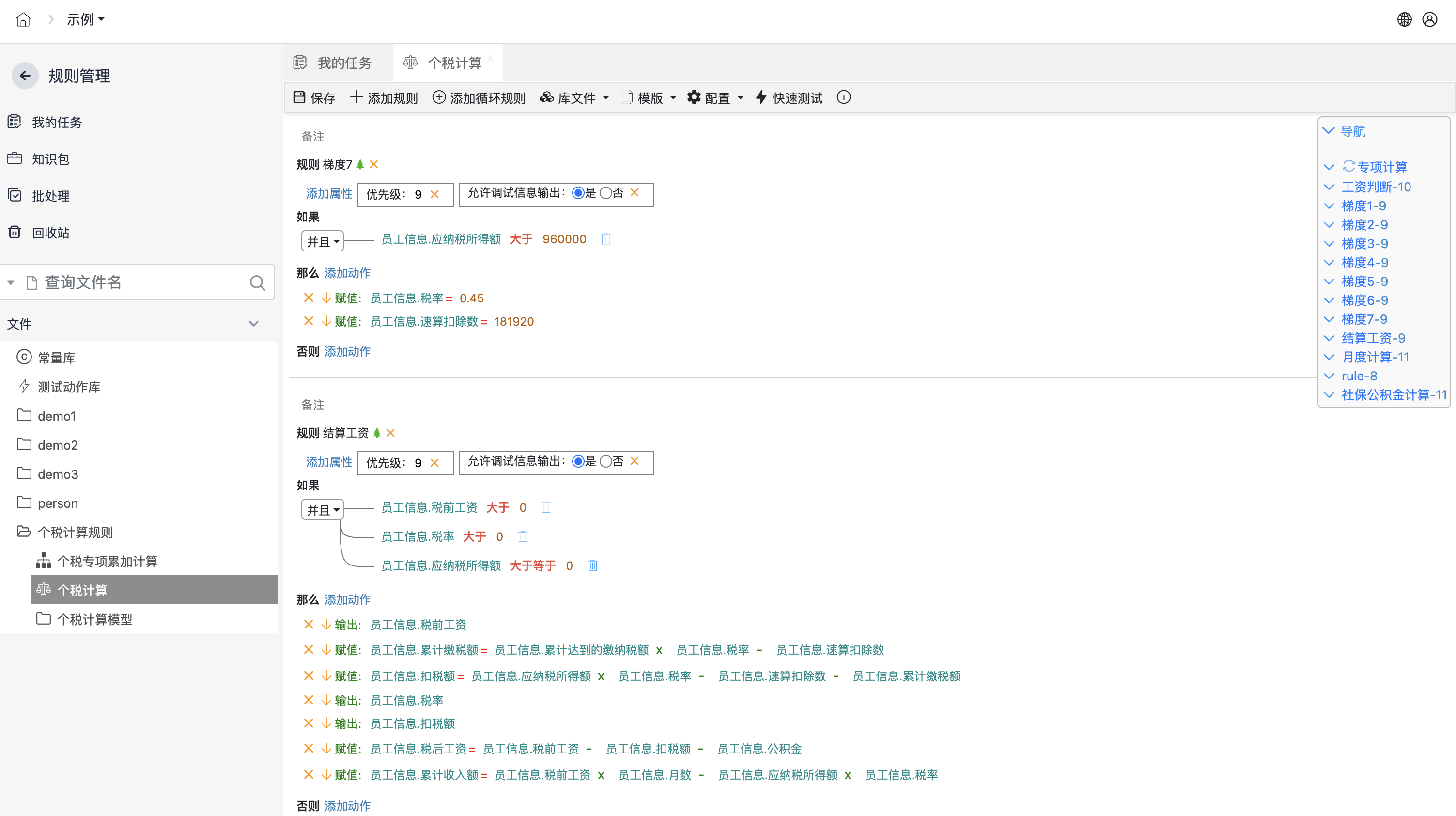Click green tree icon beside 结算工资 rule
This screenshot has width=1456, height=816.
(377, 433)
